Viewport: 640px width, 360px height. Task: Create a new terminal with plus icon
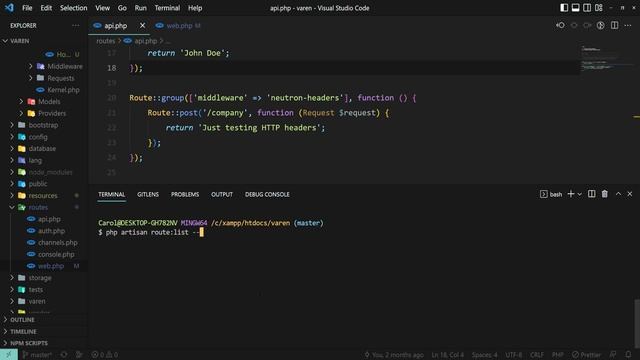571,194
